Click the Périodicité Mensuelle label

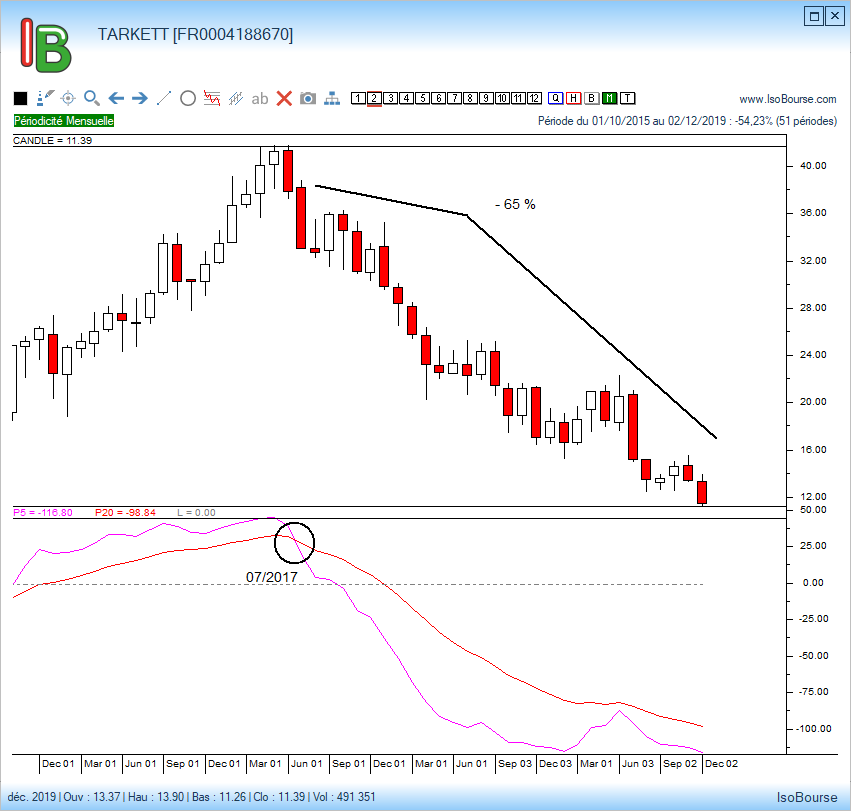coord(64,121)
